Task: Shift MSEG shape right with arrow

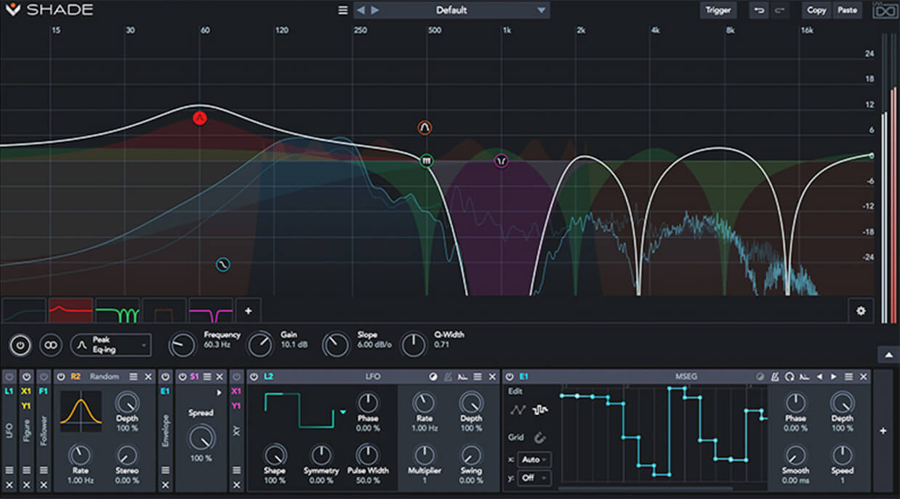Action: 833,377
